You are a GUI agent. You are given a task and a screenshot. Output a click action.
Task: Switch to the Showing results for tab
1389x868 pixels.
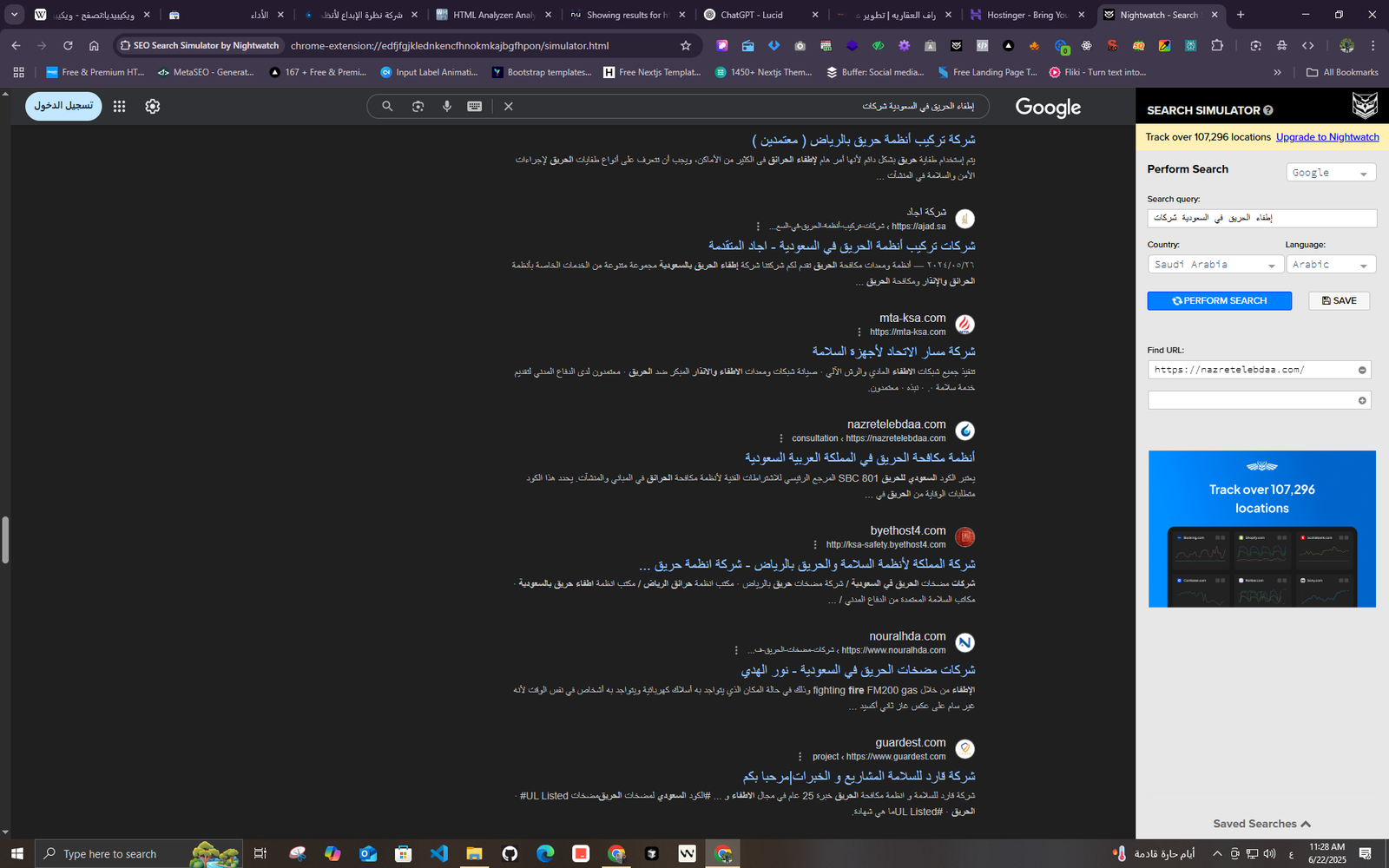628,15
